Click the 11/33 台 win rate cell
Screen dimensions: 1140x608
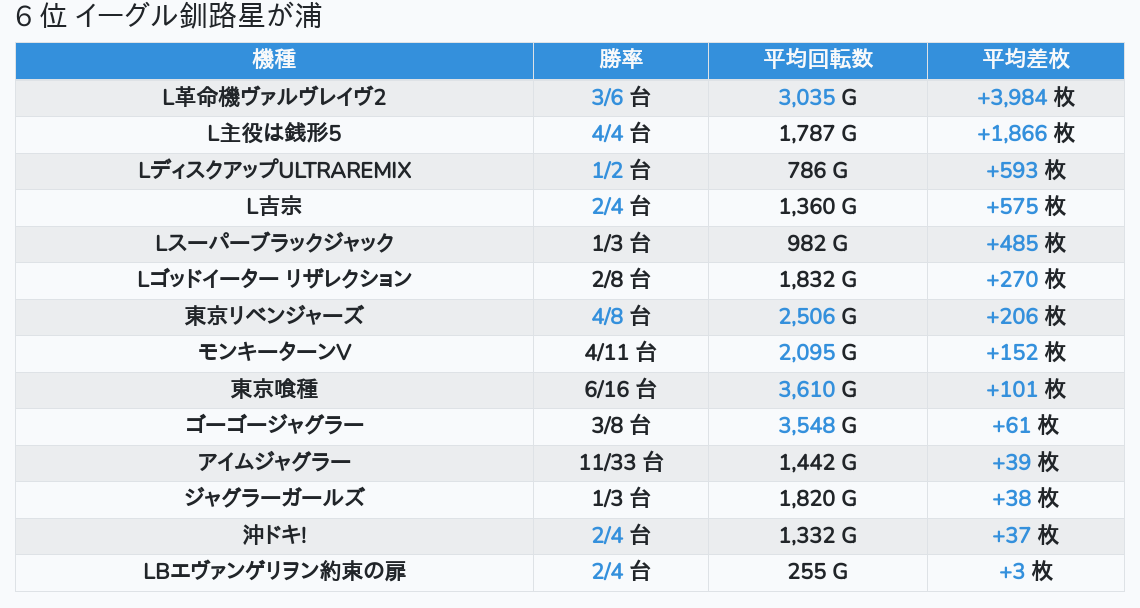(621, 462)
